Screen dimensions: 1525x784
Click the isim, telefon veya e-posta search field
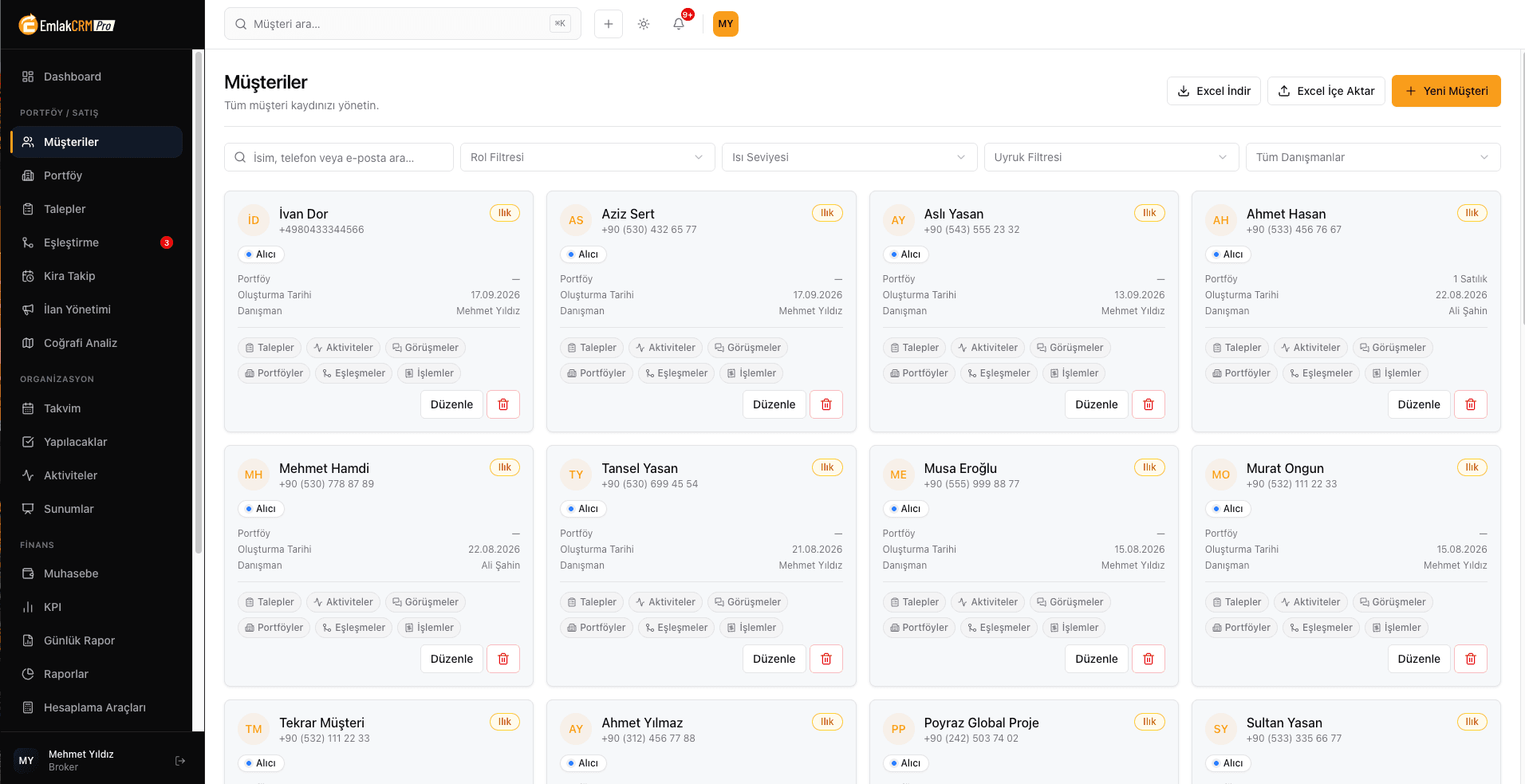coord(339,157)
